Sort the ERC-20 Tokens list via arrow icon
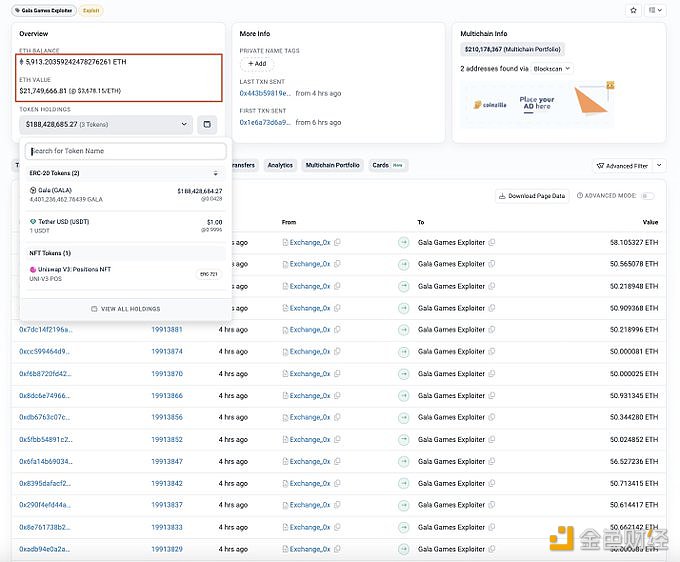The image size is (680, 562). coord(216,173)
